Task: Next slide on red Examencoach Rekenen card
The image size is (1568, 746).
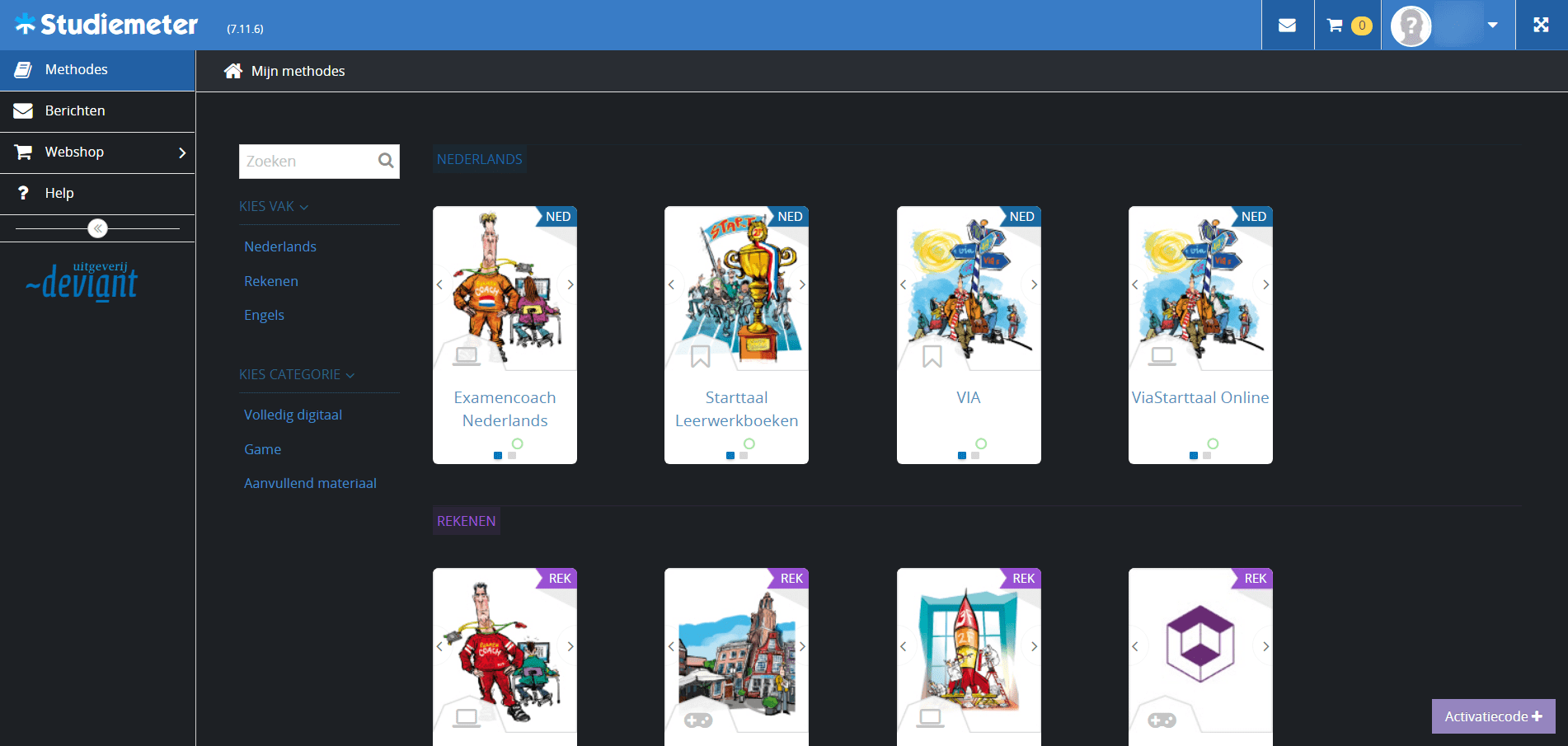Action: pyautogui.click(x=570, y=646)
